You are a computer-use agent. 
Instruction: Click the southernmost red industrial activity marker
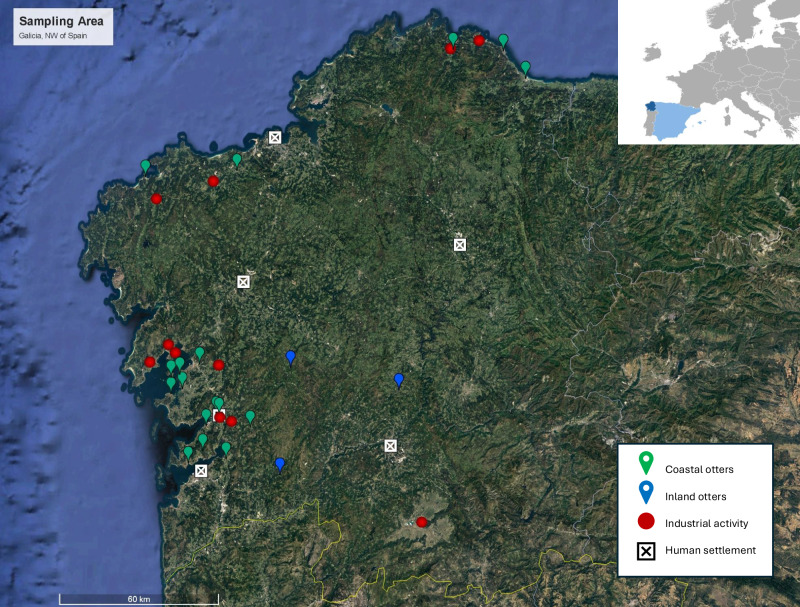422,522
